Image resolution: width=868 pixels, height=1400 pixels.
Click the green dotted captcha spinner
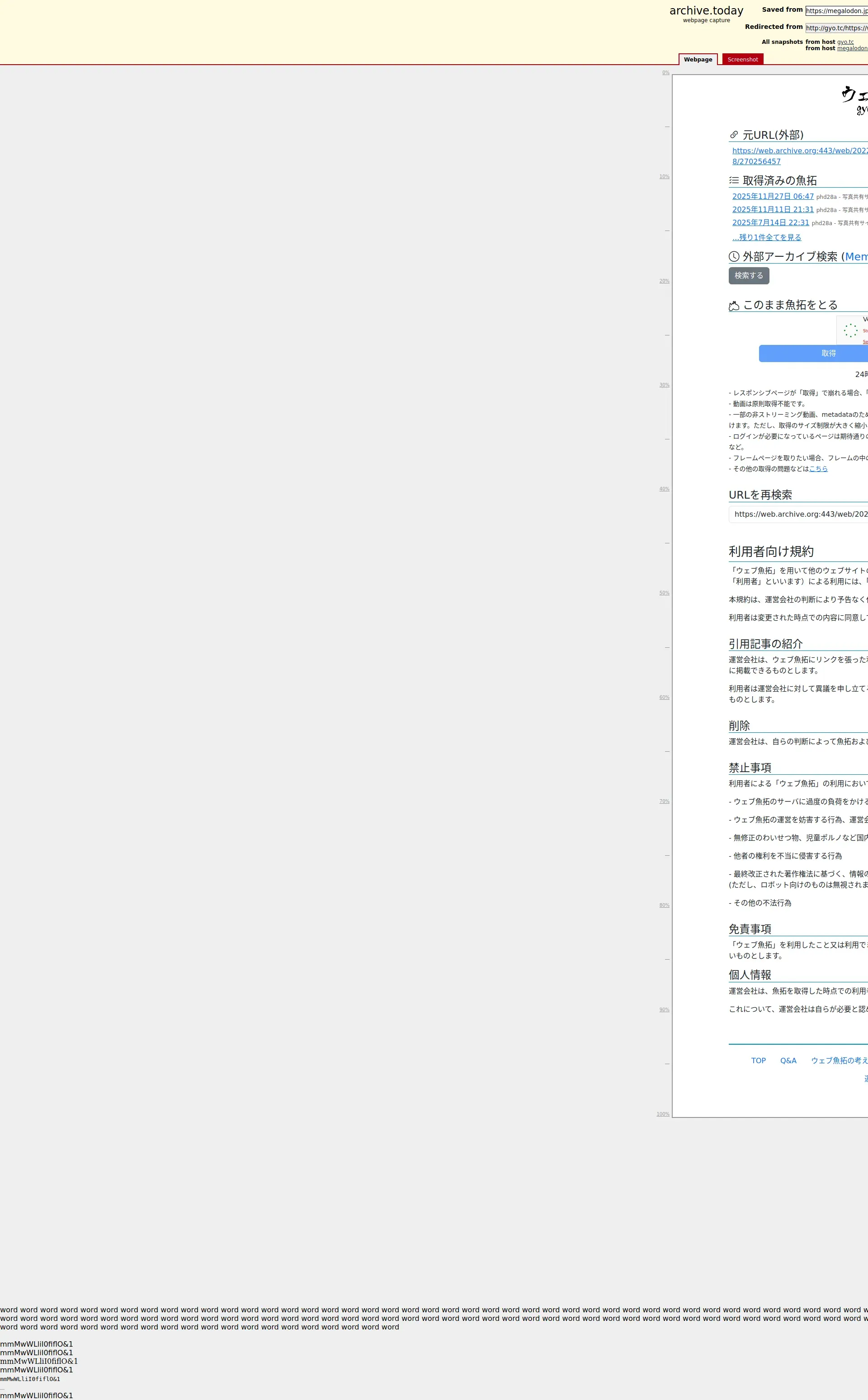click(850, 330)
